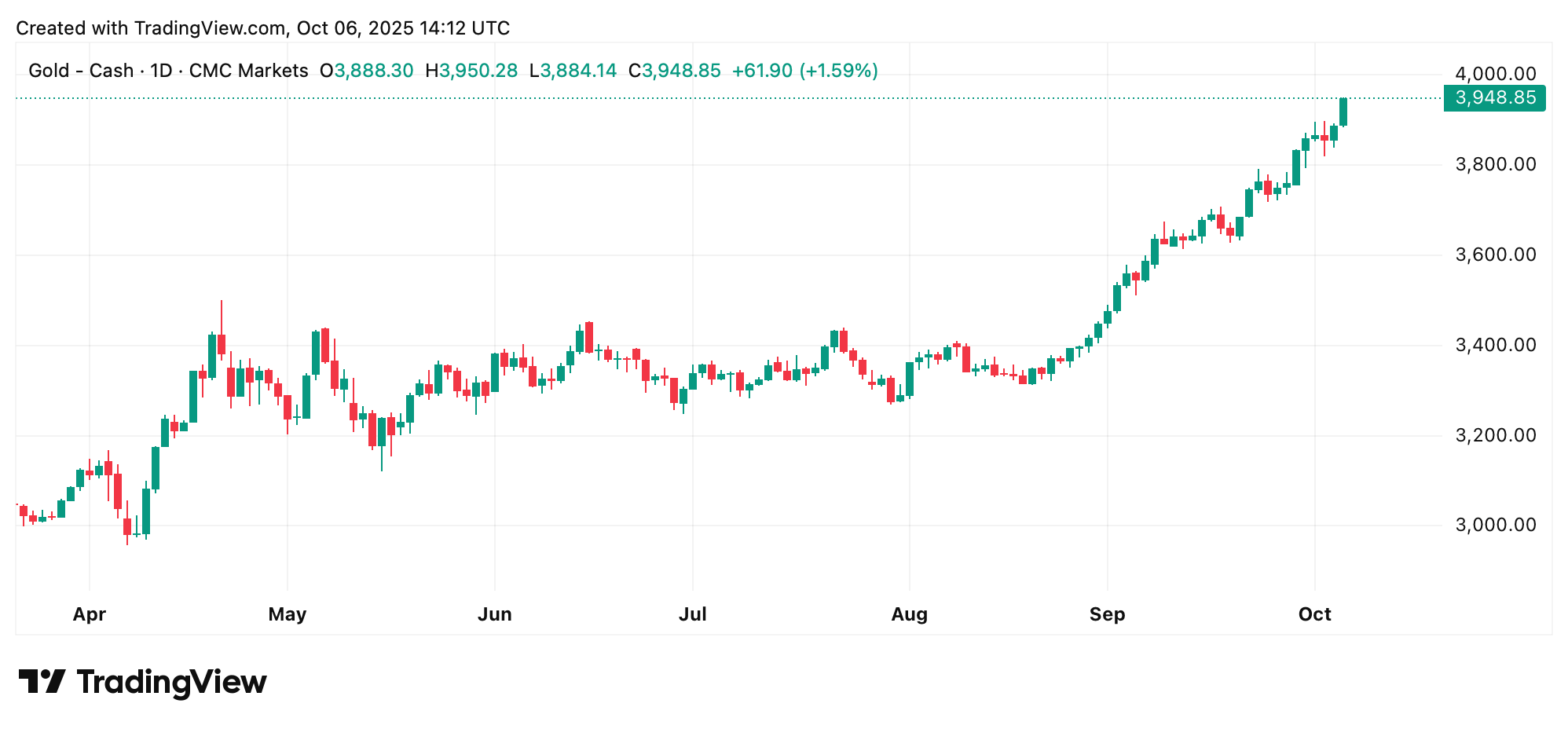Click the 3,000.00 price axis label
This screenshot has width=1568, height=729.
click(1496, 525)
